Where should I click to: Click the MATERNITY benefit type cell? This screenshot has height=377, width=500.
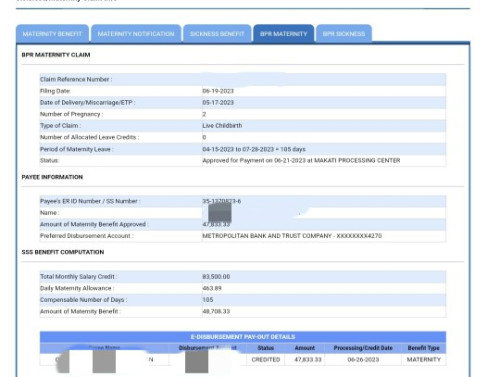424,360
